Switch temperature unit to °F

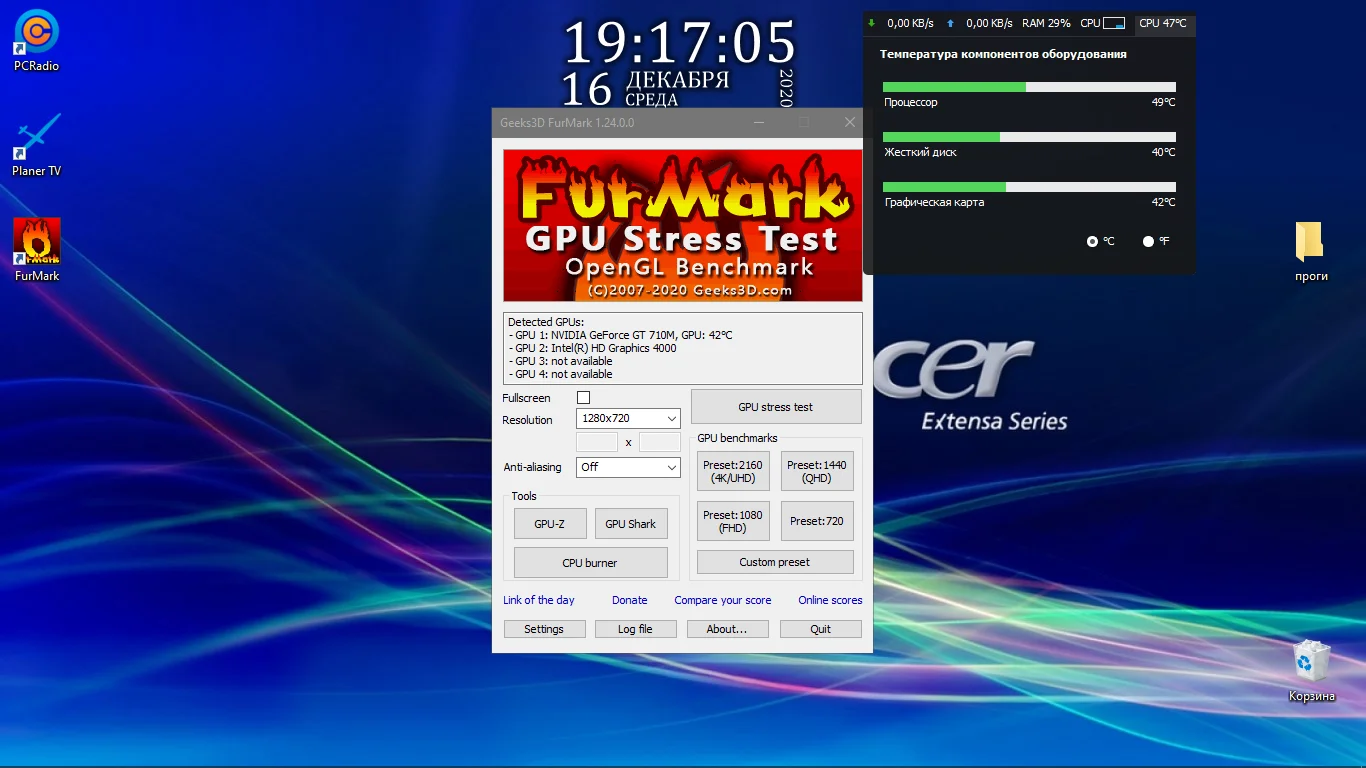pos(1148,241)
